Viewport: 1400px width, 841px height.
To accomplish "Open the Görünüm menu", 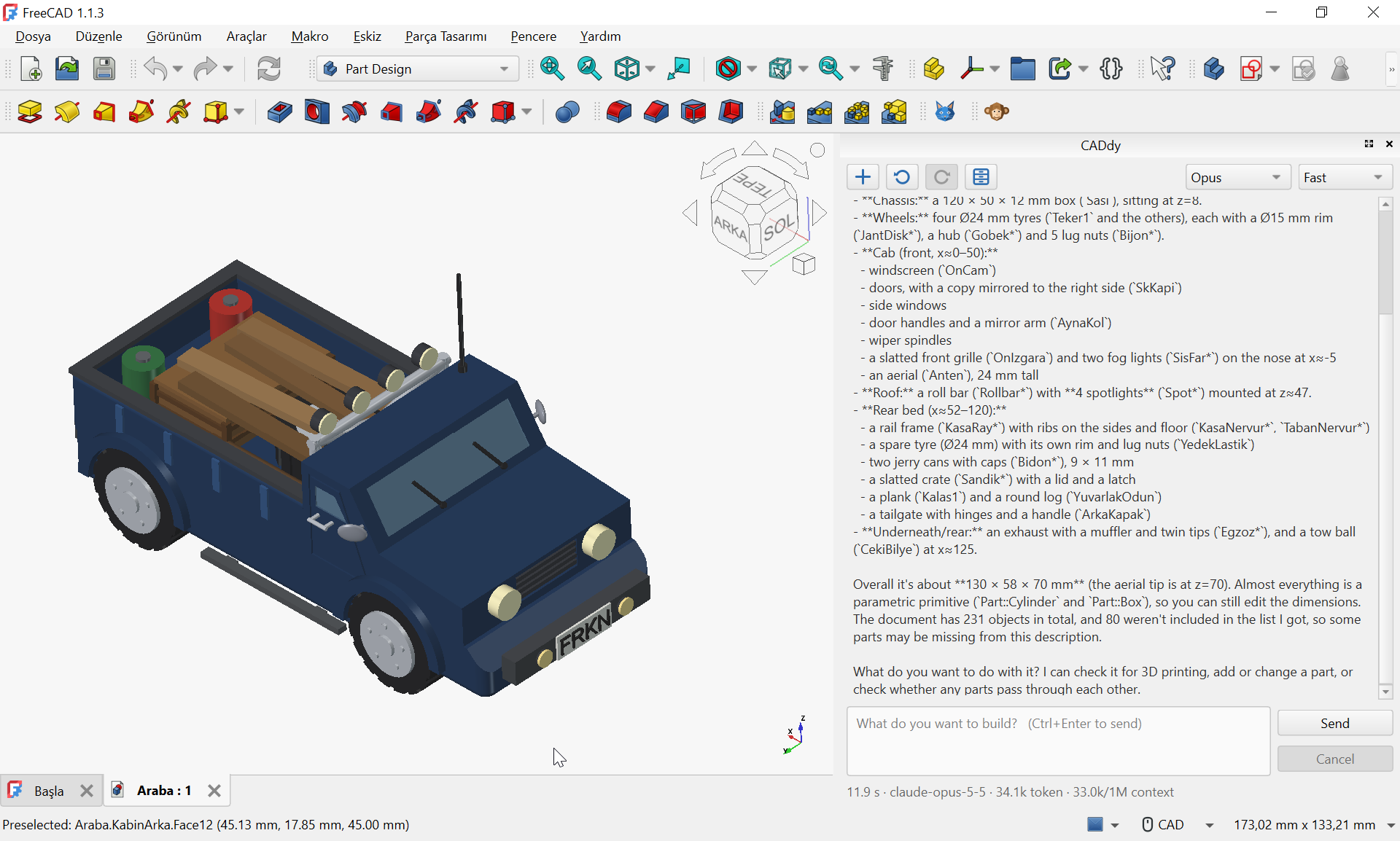I will point(174,36).
